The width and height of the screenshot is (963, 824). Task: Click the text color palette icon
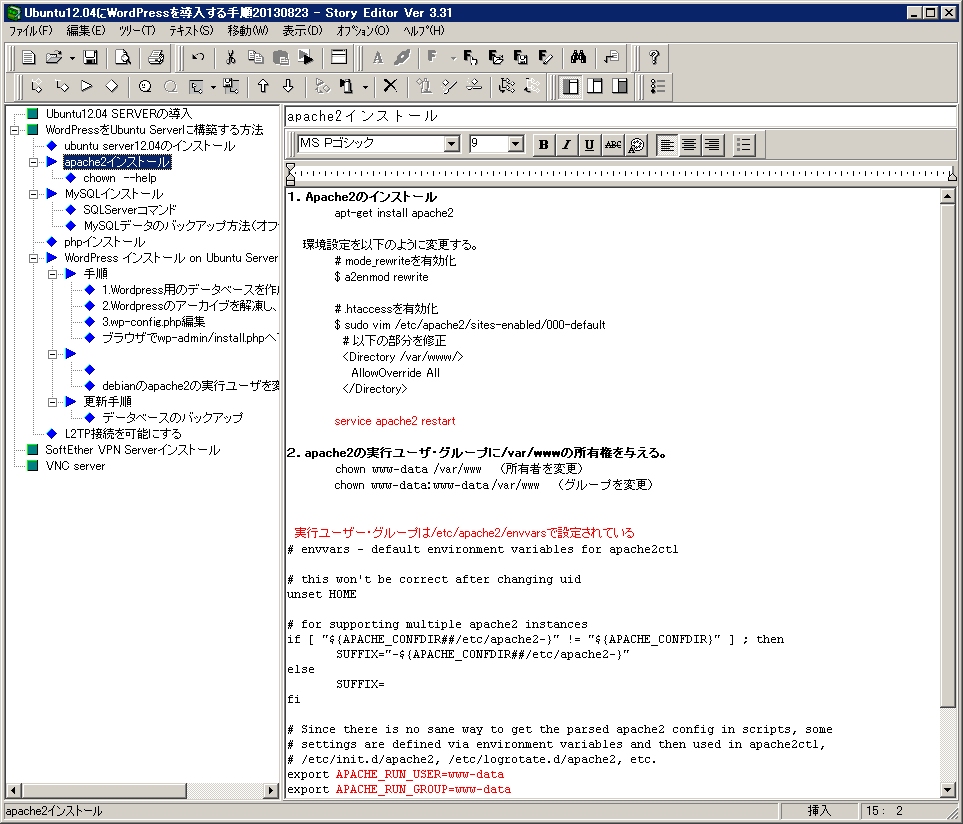pos(637,145)
